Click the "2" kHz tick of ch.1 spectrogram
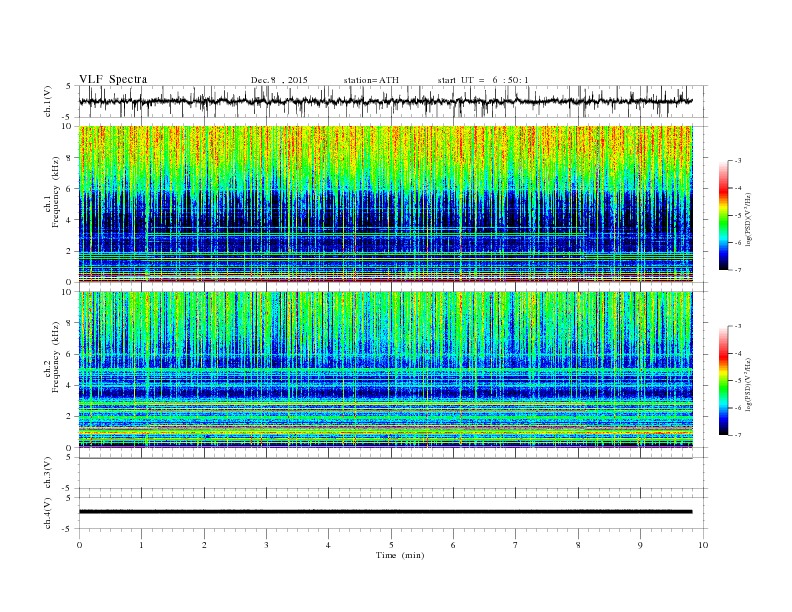 tap(69, 251)
